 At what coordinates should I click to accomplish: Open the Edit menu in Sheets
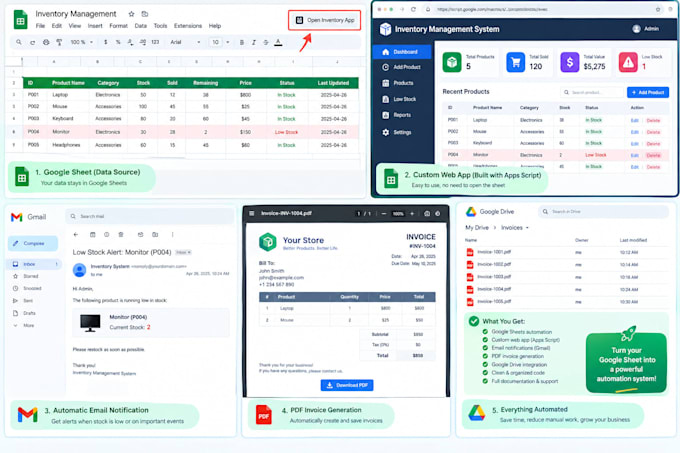point(57,26)
